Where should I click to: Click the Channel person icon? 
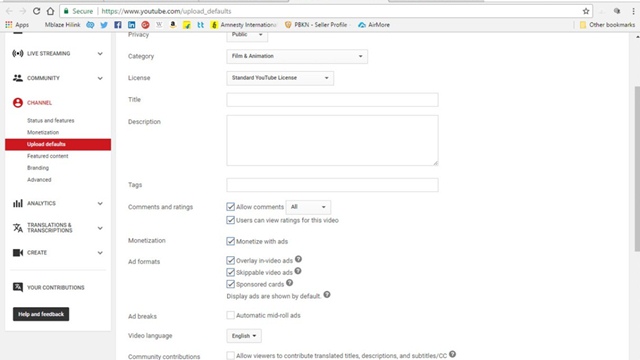tap(18, 102)
